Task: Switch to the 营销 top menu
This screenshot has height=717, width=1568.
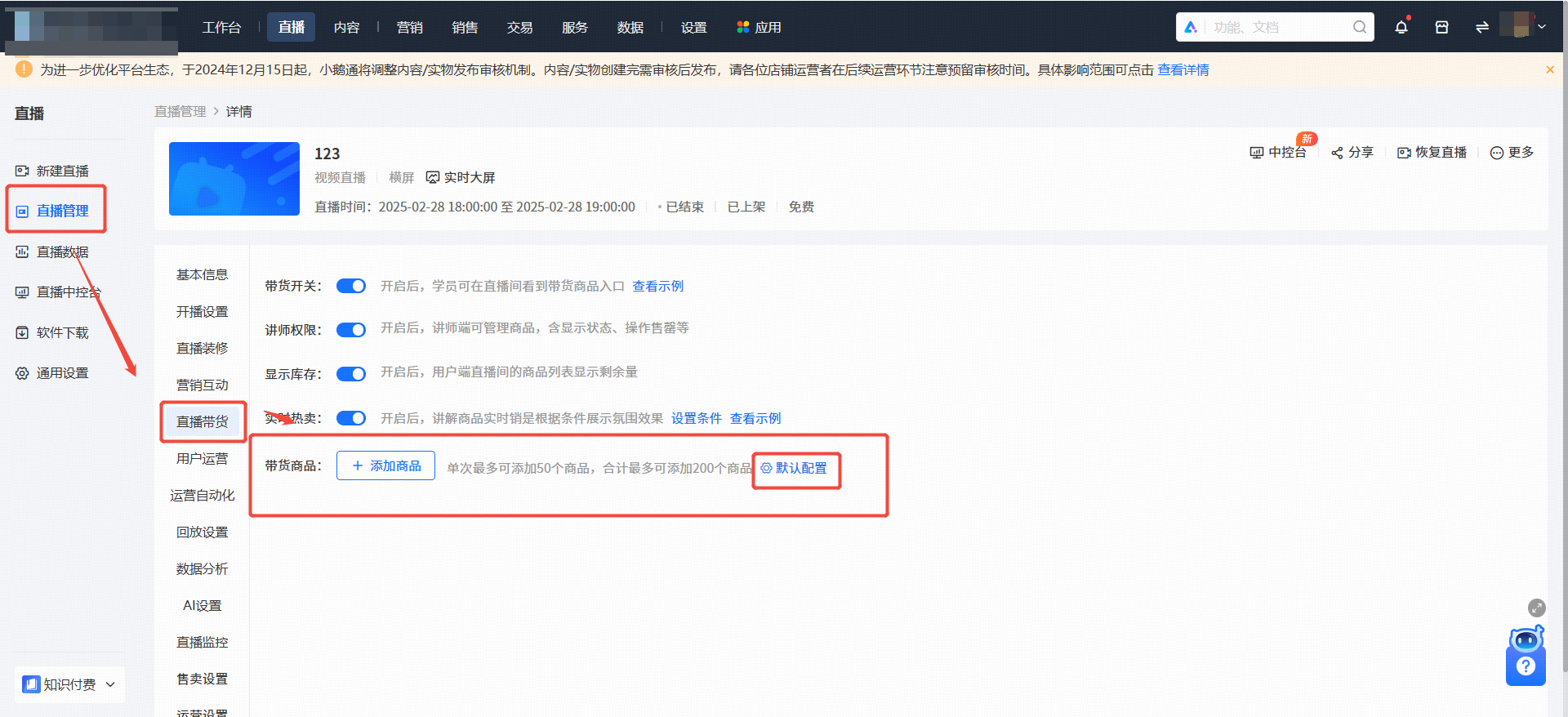Action: click(409, 27)
